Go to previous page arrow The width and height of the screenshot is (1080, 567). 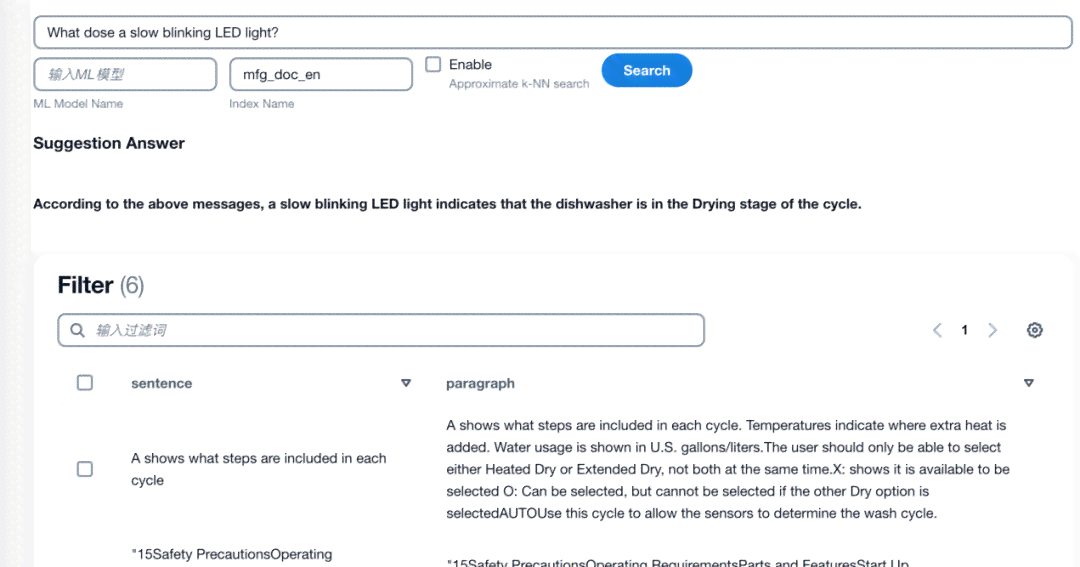coord(937,330)
